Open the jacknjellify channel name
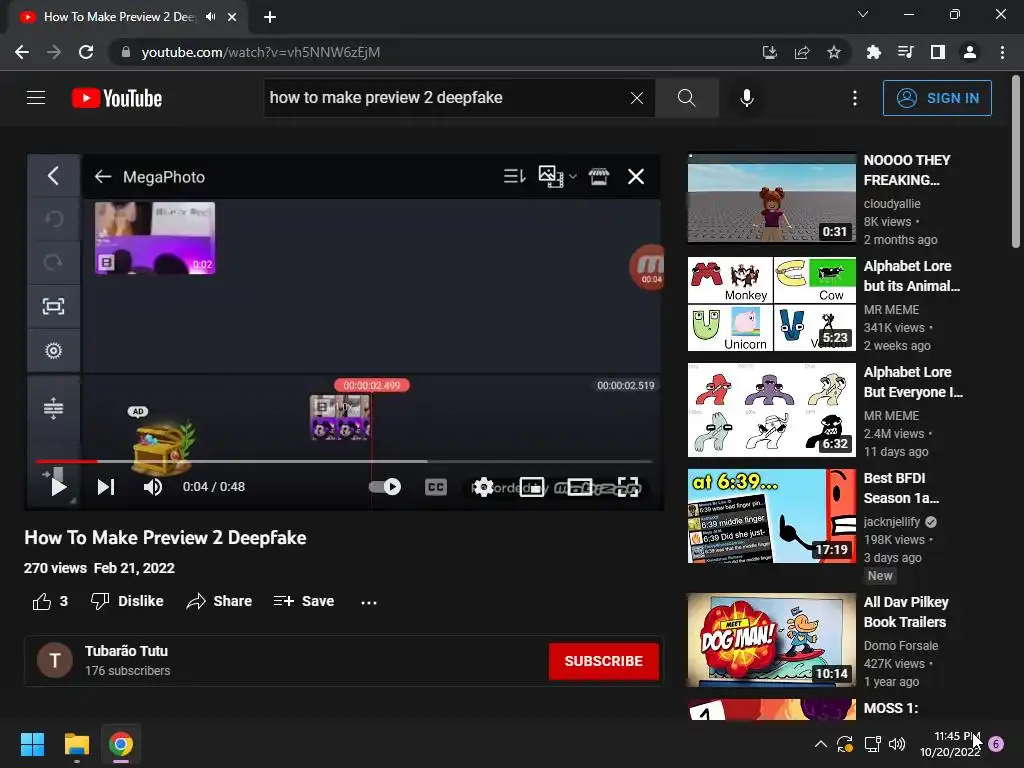Screen dimensions: 1024x768 pyautogui.click(x=891, y=522)
